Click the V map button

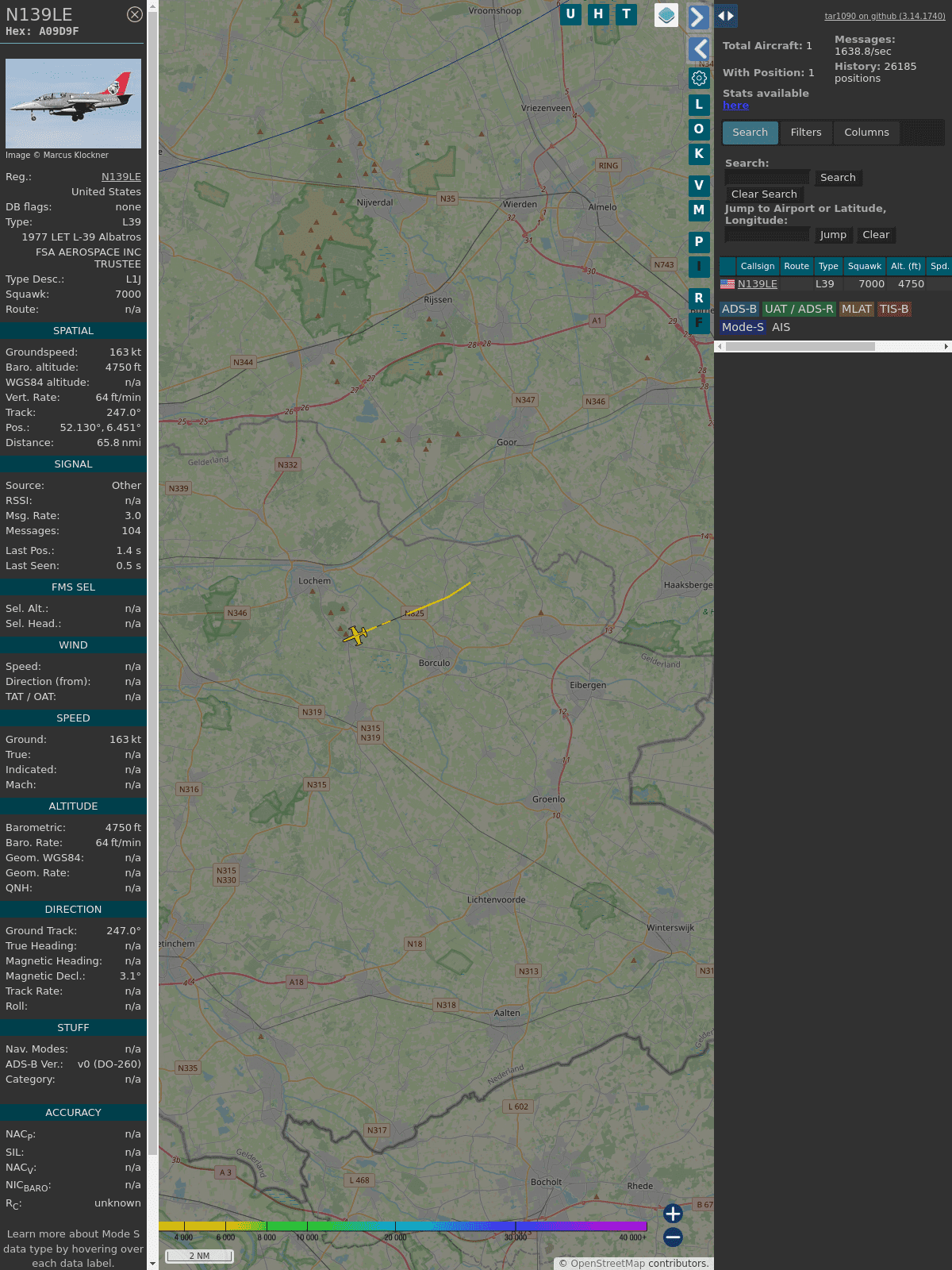coord(699,186)
